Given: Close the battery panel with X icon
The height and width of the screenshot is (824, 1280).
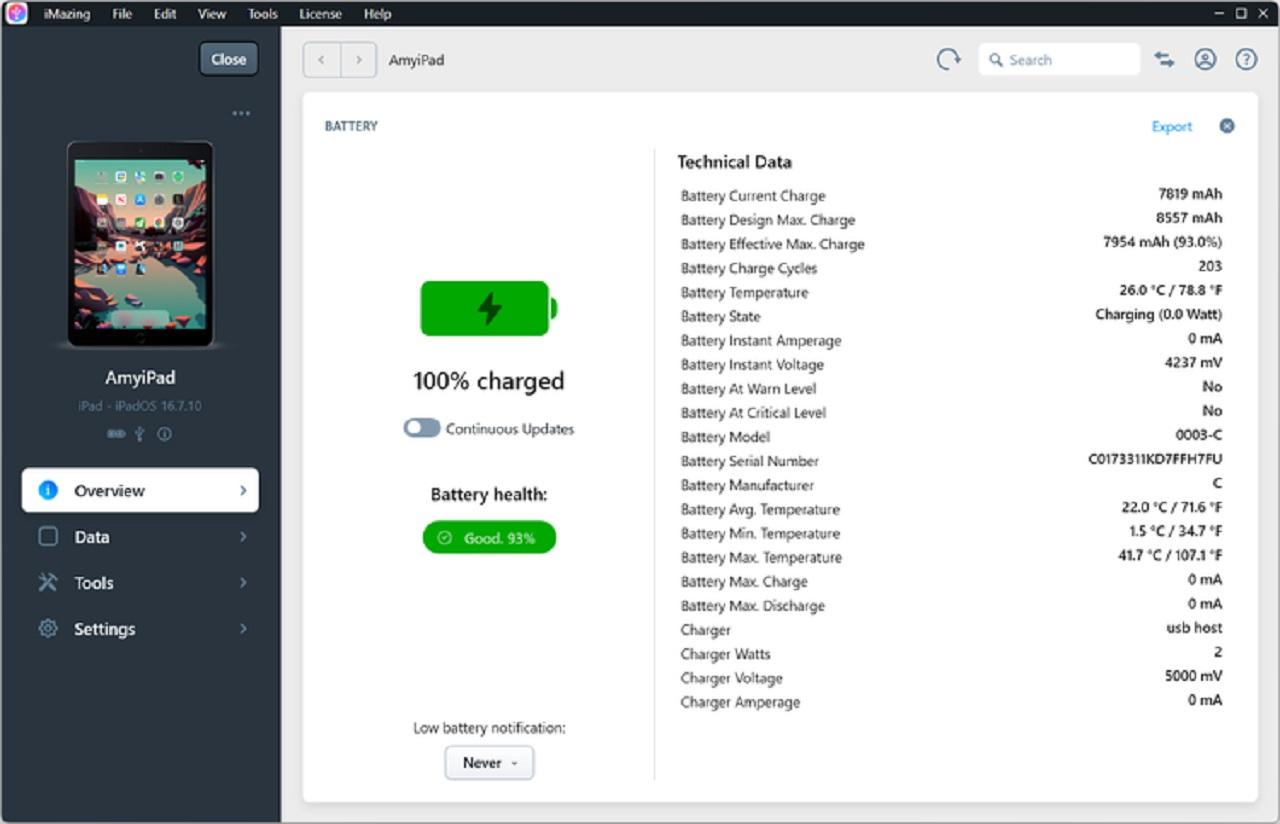Looking at the screenshot, I should tap(1227, 126).
